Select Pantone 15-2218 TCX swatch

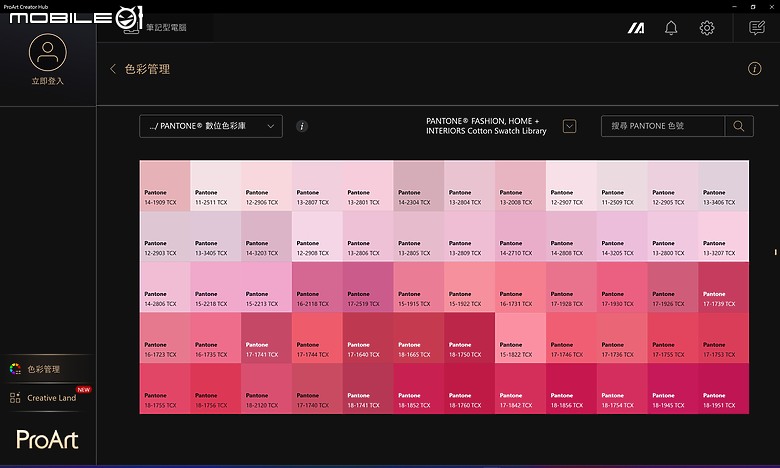pyautogui.click(x=215, y=287)
